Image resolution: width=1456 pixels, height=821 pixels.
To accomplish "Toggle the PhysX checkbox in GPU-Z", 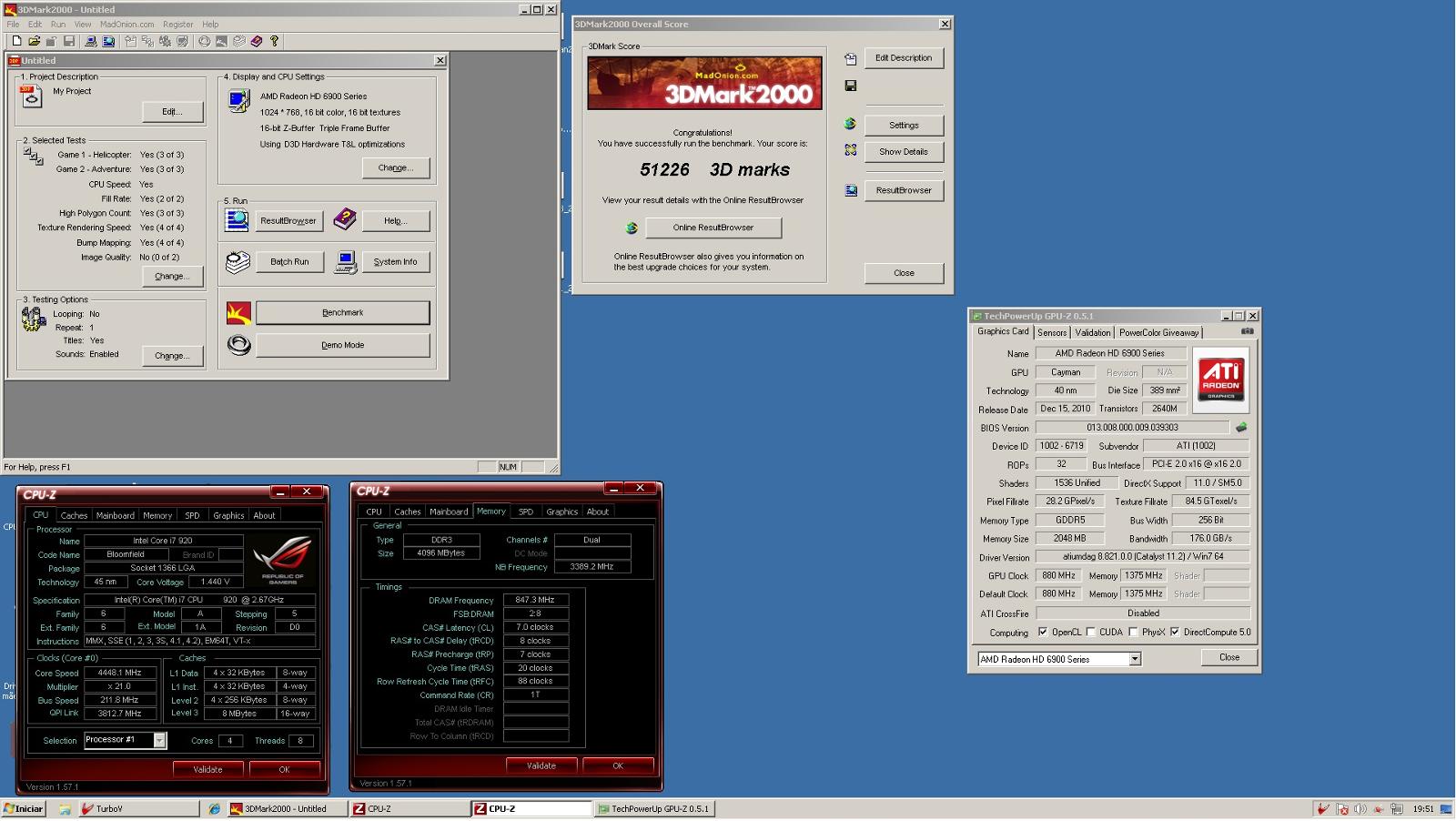I will point(1133,632).
